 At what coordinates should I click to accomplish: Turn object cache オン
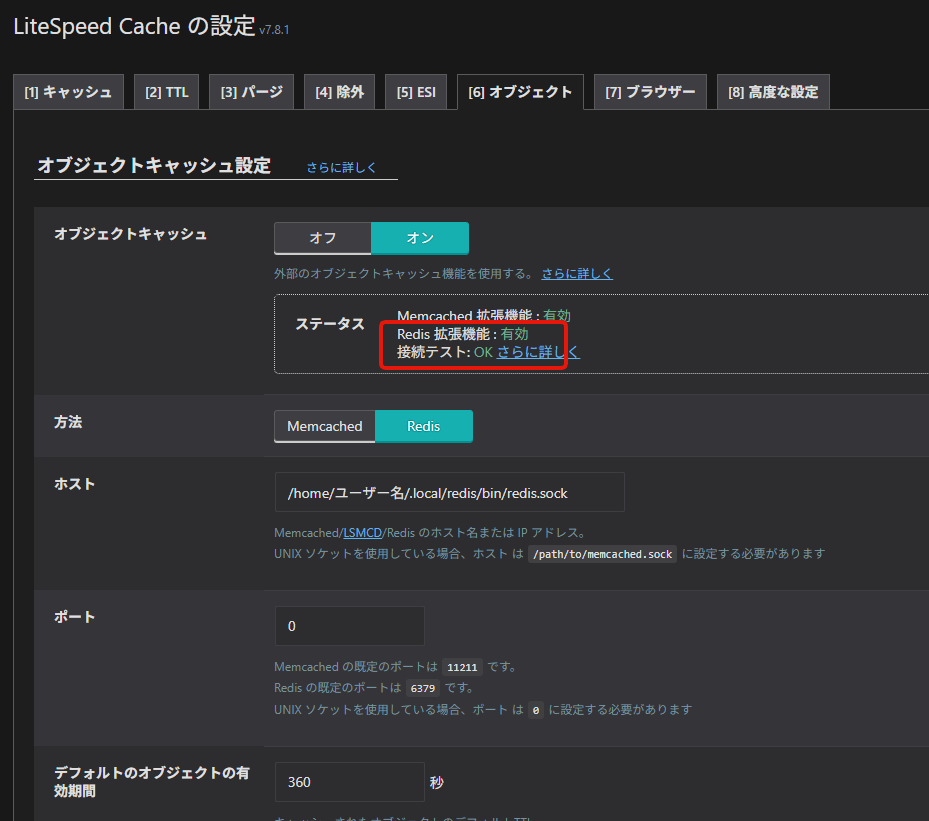click(x=420, y=238)
